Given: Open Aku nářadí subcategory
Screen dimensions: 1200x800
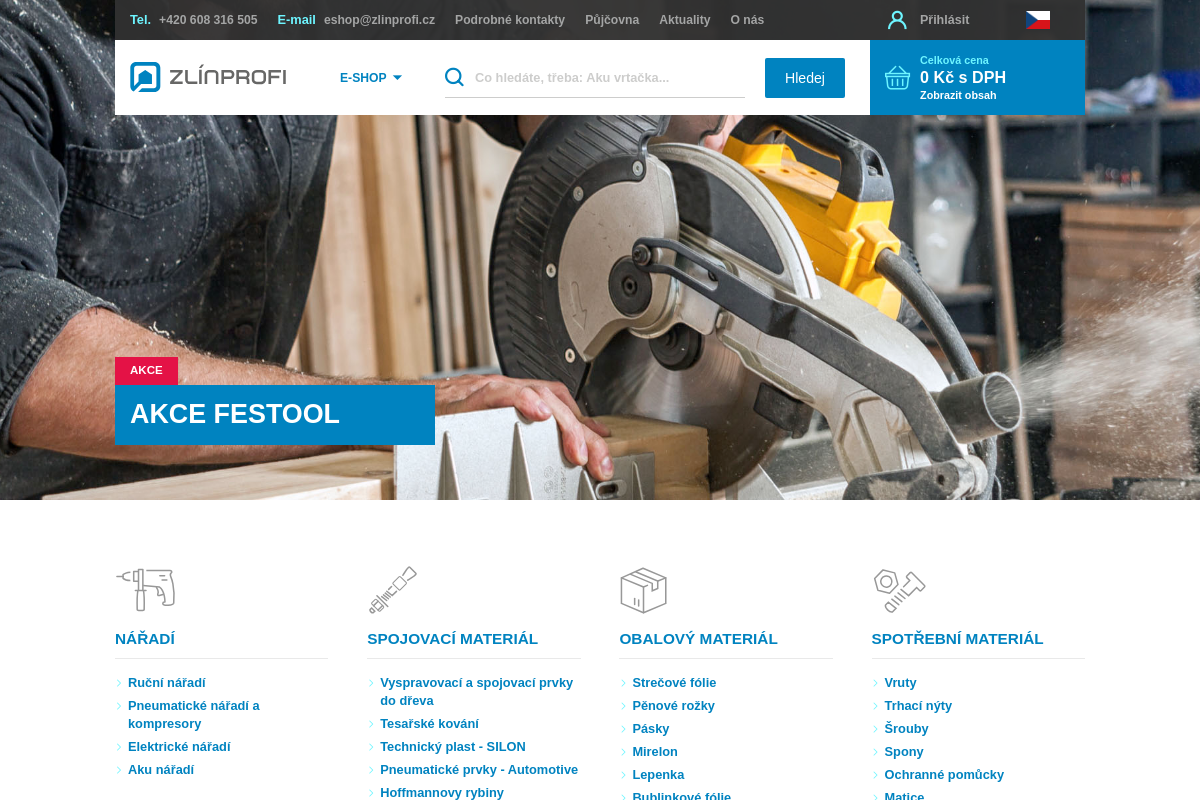Looking at the screenshot, I should [x=161, y=770].
